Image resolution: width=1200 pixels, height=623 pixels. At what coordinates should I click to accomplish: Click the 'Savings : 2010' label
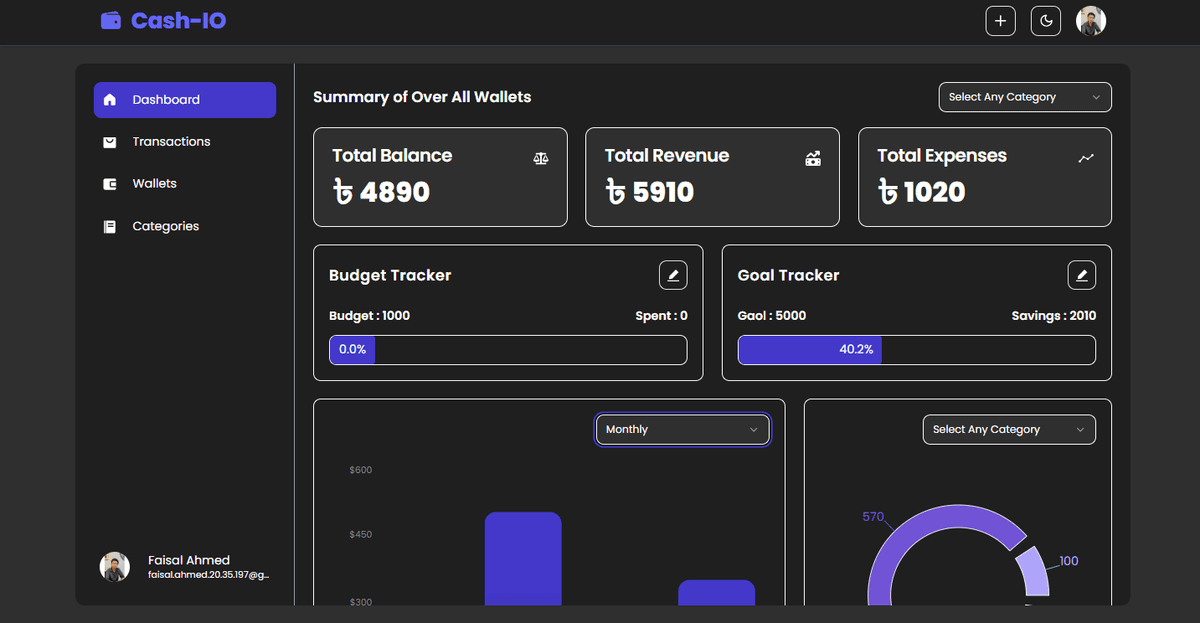tap(1054, 316)
